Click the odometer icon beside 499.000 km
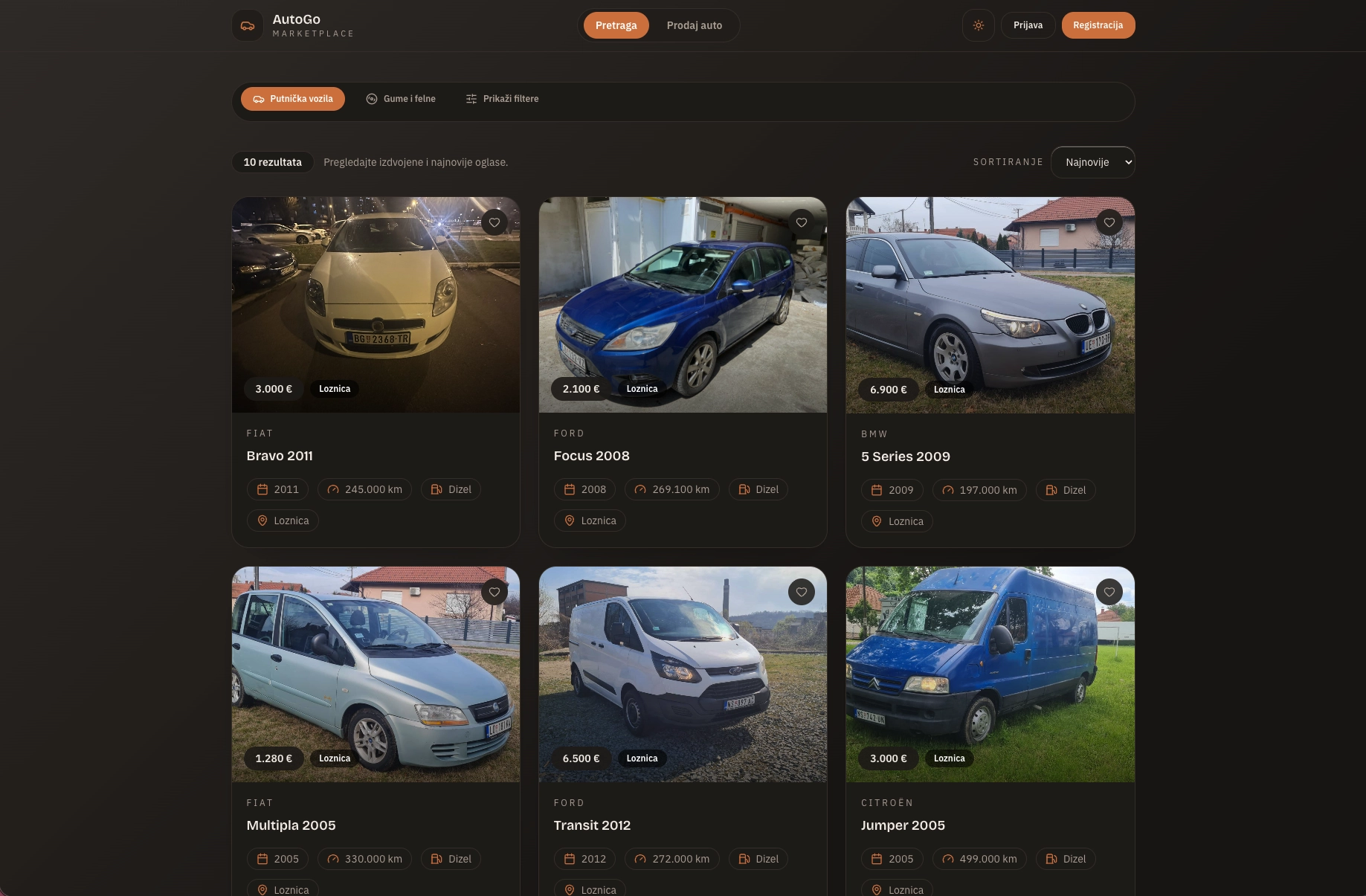Image resolution: width=1366 pixels, height=896 pixels. pyautogui.click(x=948, y=859)
